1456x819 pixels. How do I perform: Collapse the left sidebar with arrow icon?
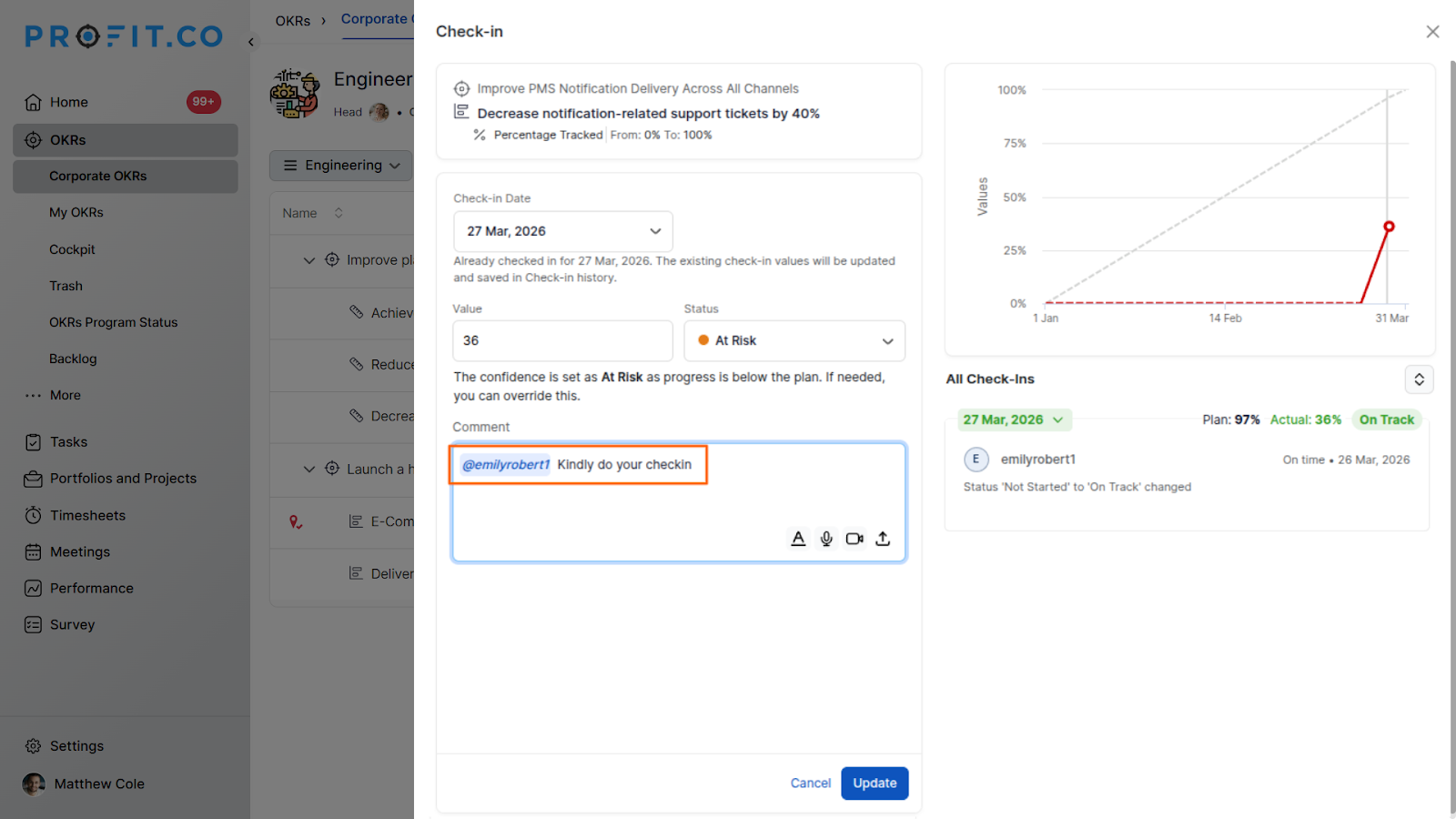(x=251, y=42)
